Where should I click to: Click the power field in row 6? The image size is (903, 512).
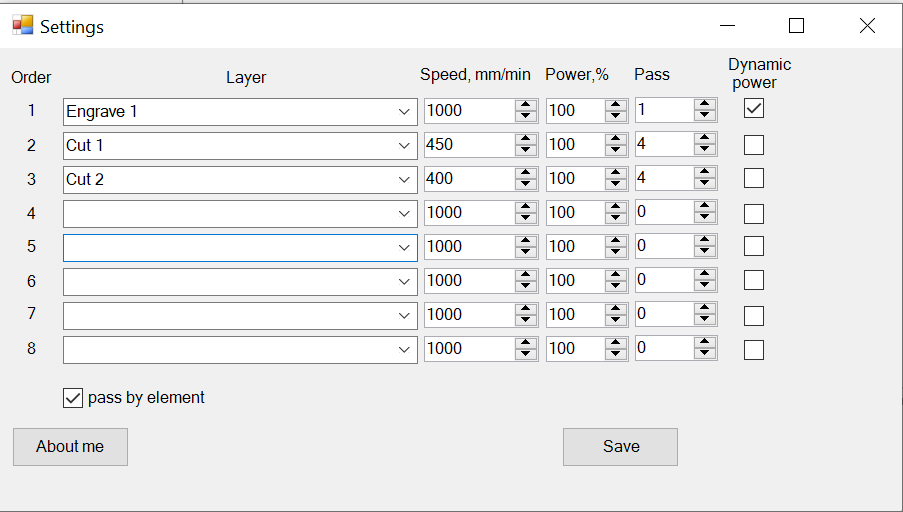(574, 281)
